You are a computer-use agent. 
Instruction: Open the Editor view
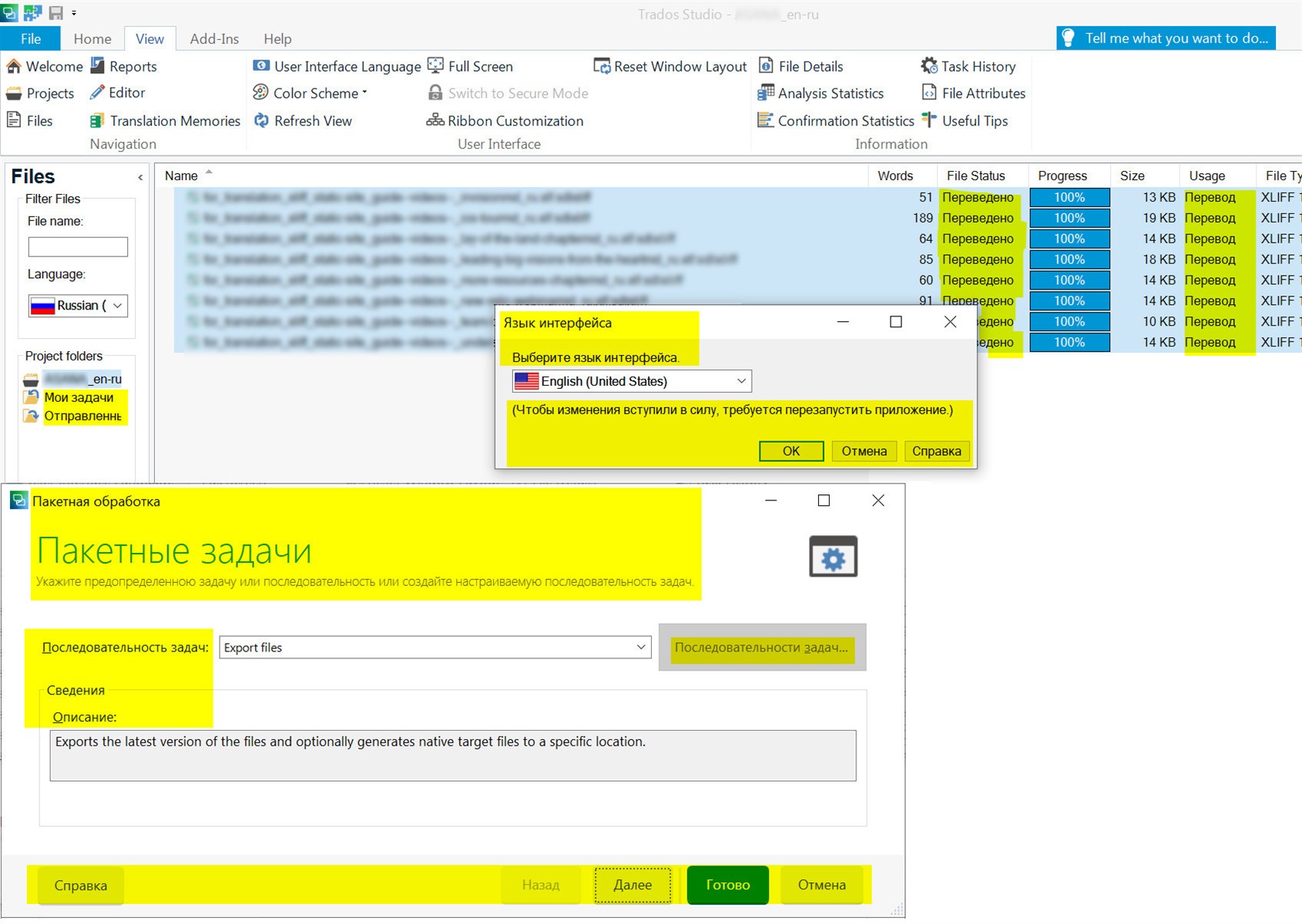click(x=117, y=93)
